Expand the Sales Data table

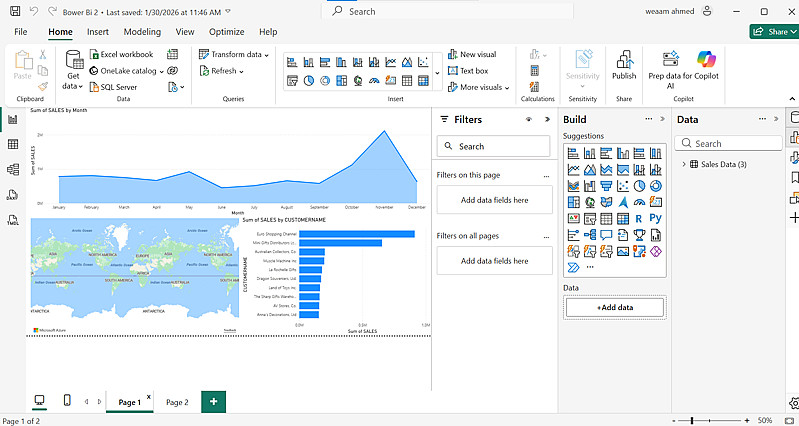pyautogui.click(x=684, y=164)
